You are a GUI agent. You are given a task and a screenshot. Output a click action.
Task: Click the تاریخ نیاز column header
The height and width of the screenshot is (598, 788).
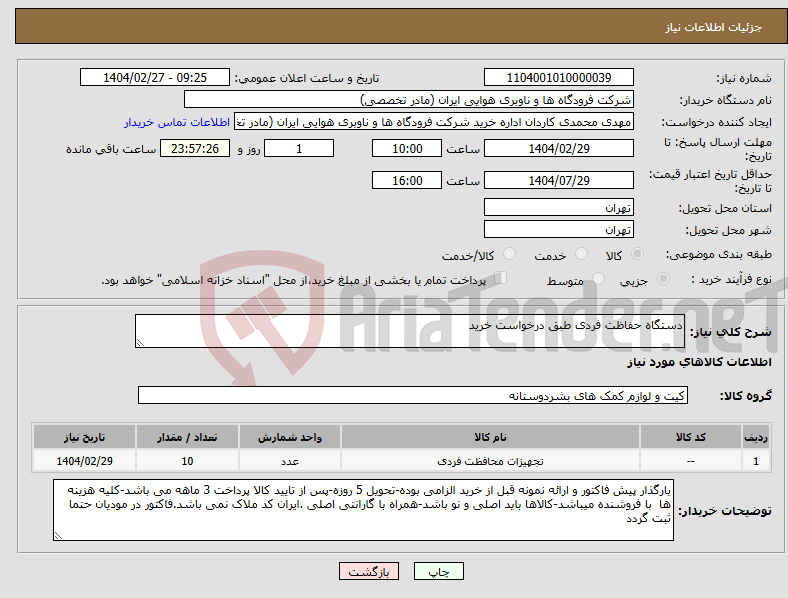(x=84, y=437)
